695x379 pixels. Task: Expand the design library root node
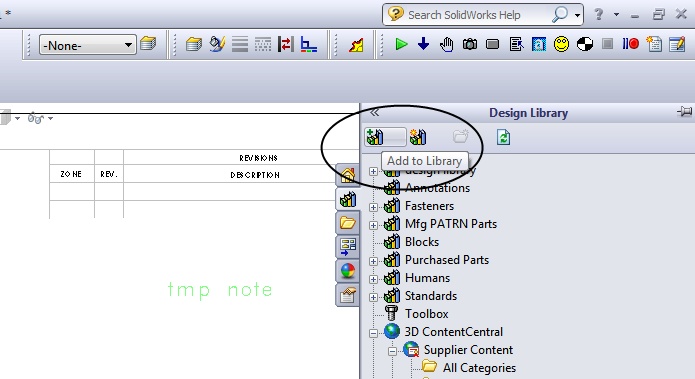[x=373, y=171]
